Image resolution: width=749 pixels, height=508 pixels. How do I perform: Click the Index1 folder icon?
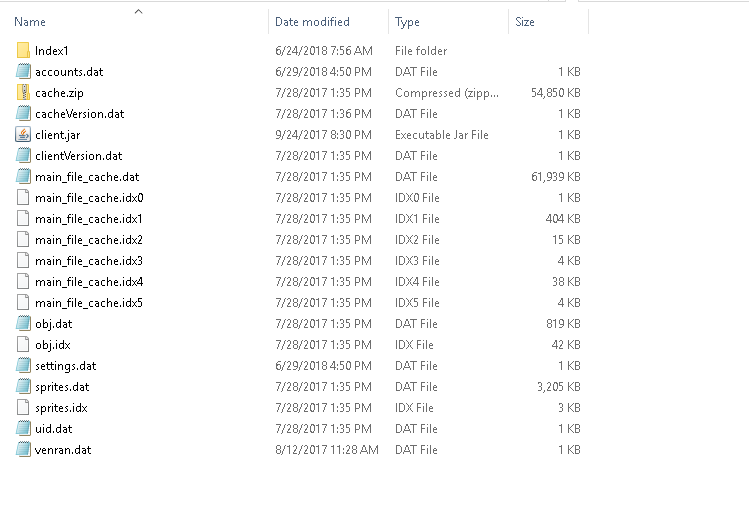24,50
